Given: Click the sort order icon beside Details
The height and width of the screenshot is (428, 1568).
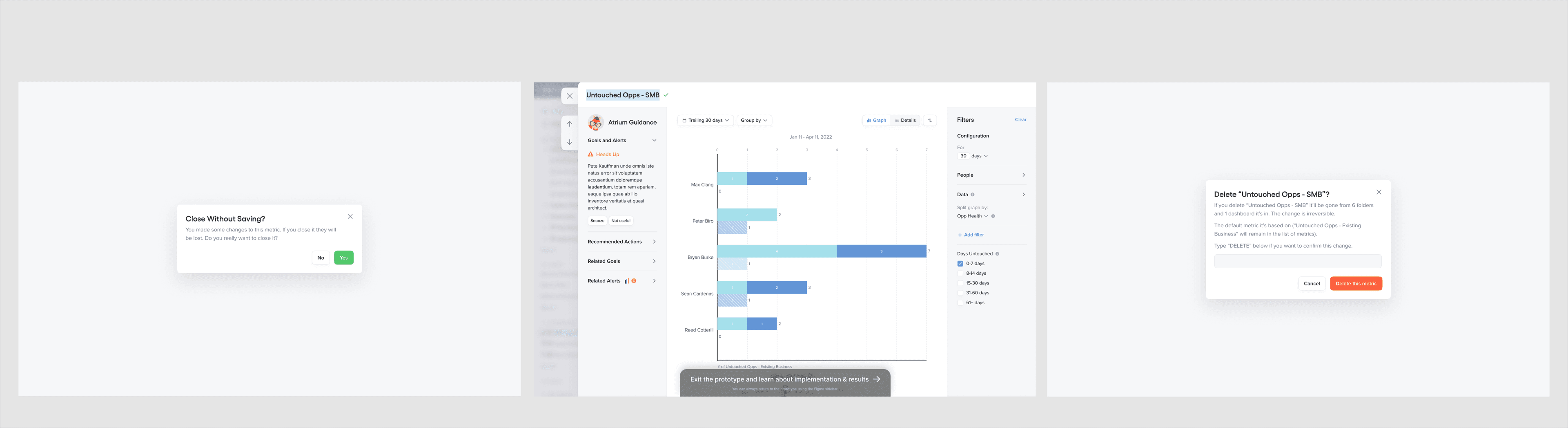Looking at the screenshot, I should 929,120.
